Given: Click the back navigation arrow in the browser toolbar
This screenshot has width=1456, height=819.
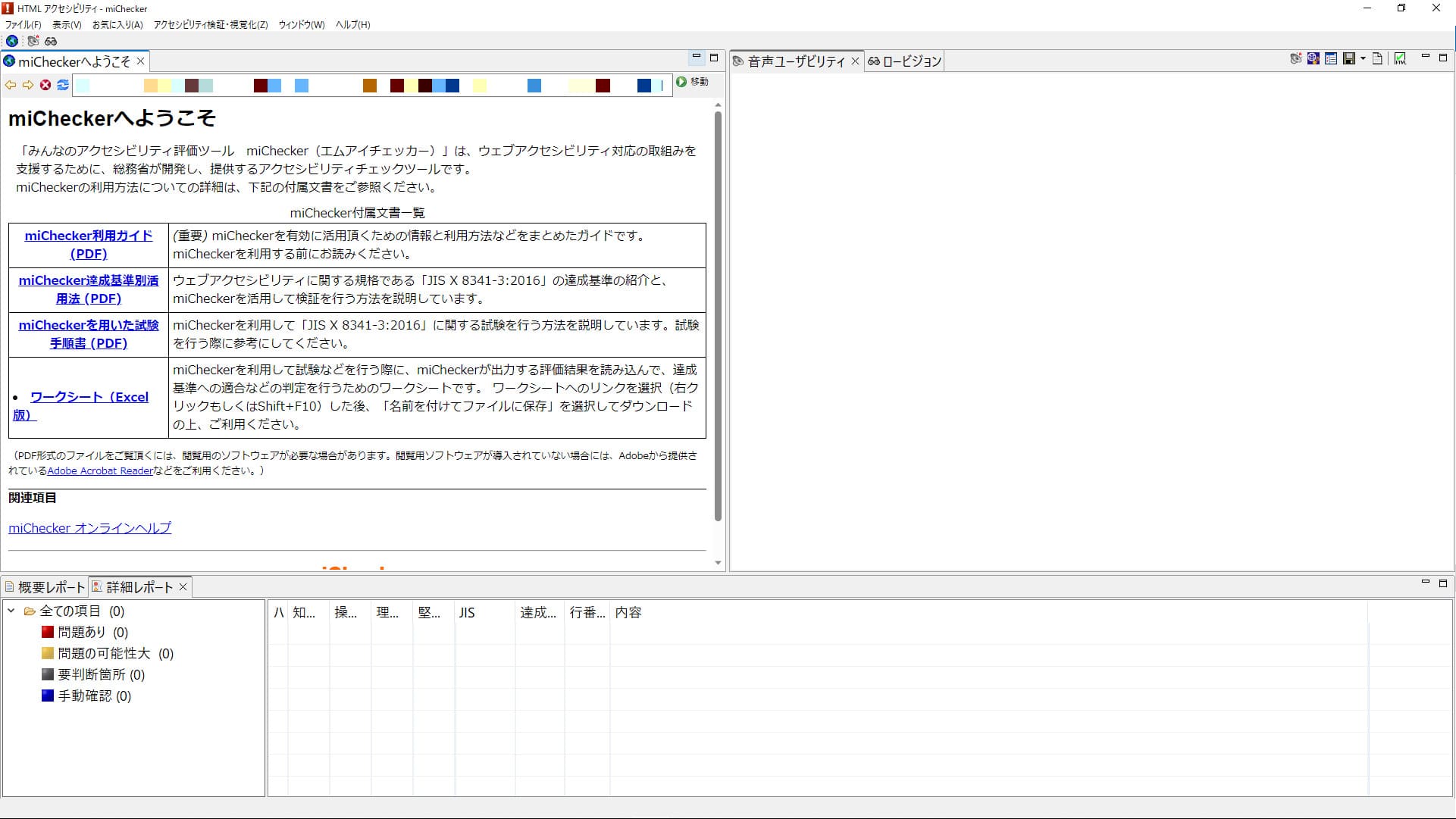Looking at the screenshot, I should pyautogui.click(x=10, y=86).
